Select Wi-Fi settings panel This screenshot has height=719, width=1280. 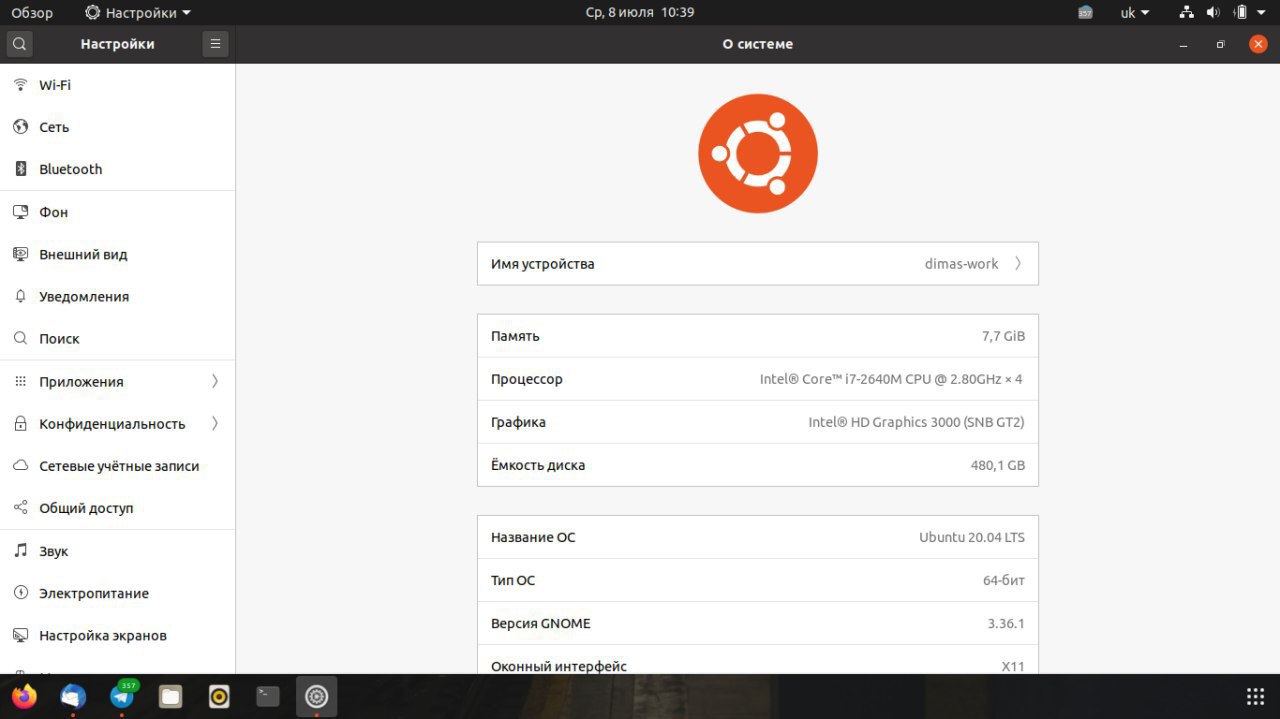point(118,85)
